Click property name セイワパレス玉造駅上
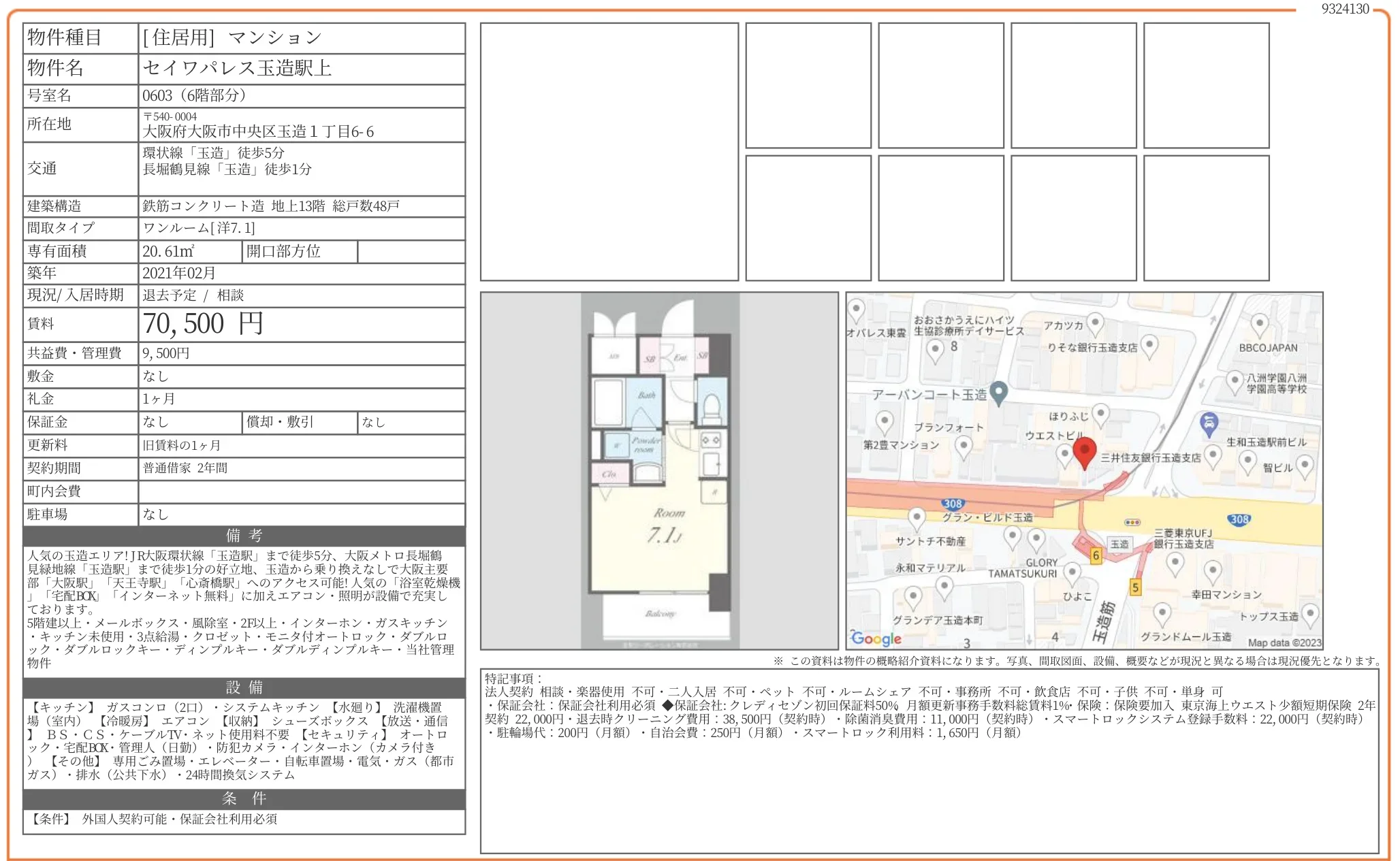Screen dimensions: 1400x861 point(237,68)
